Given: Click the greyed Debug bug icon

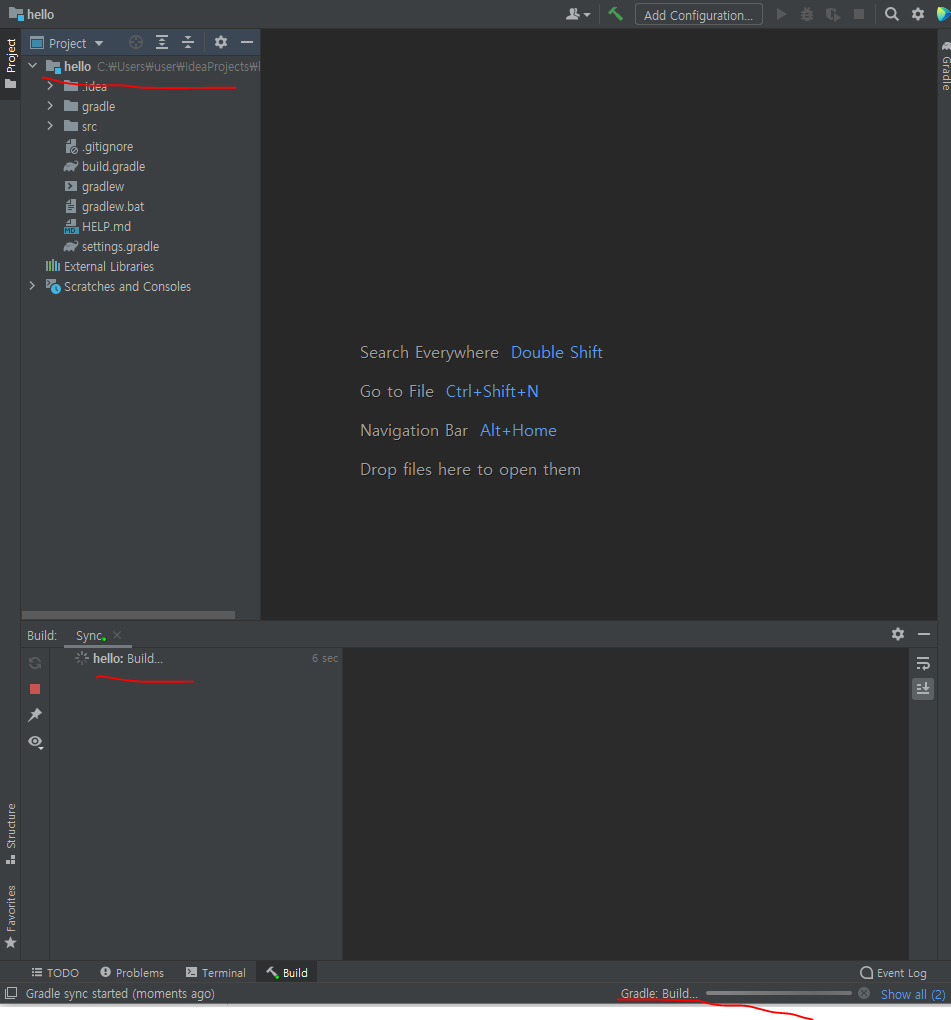Looking at the screenshot, I should [x=807, y=14].
